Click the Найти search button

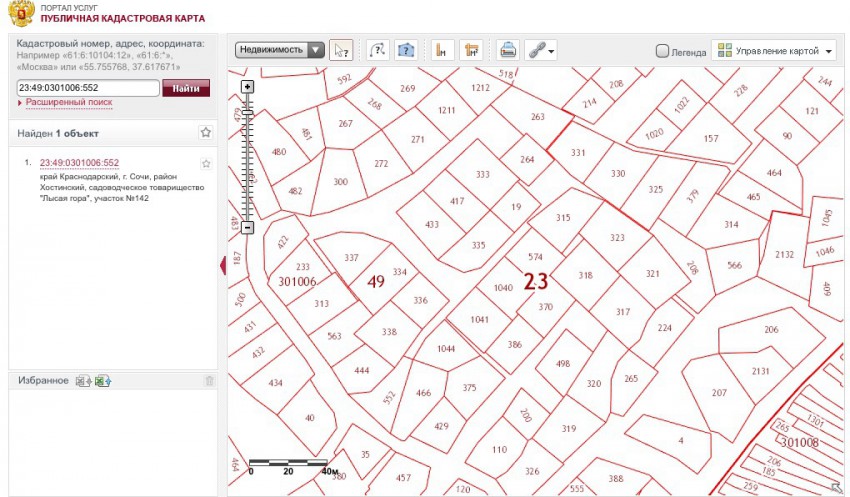(186, 88)
